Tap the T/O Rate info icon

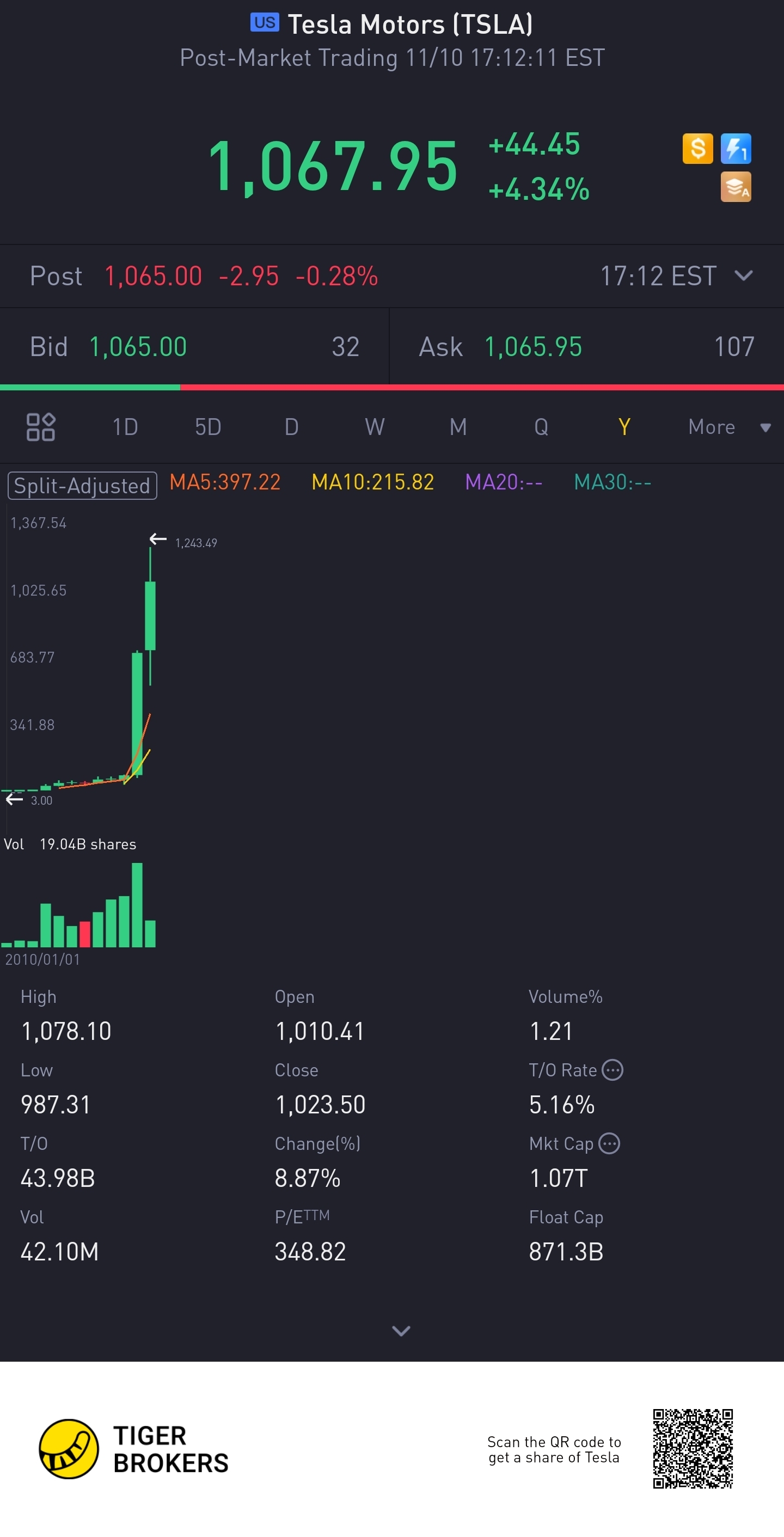[612, 1070]
